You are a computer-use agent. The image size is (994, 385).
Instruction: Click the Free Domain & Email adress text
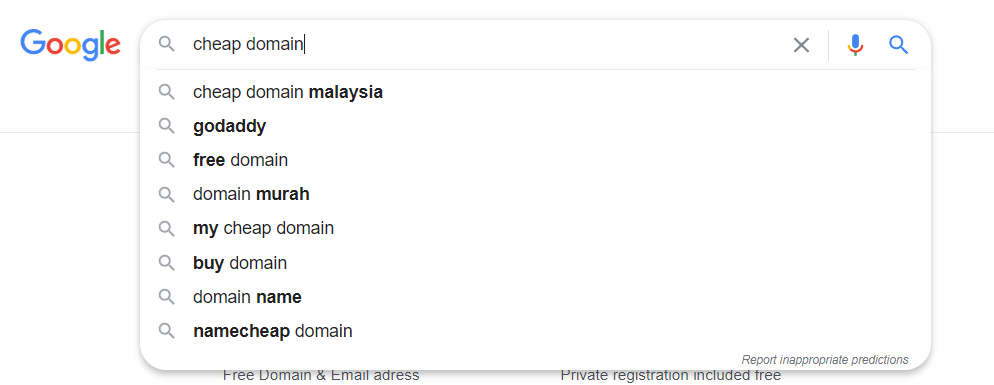(x=321, y=375)
